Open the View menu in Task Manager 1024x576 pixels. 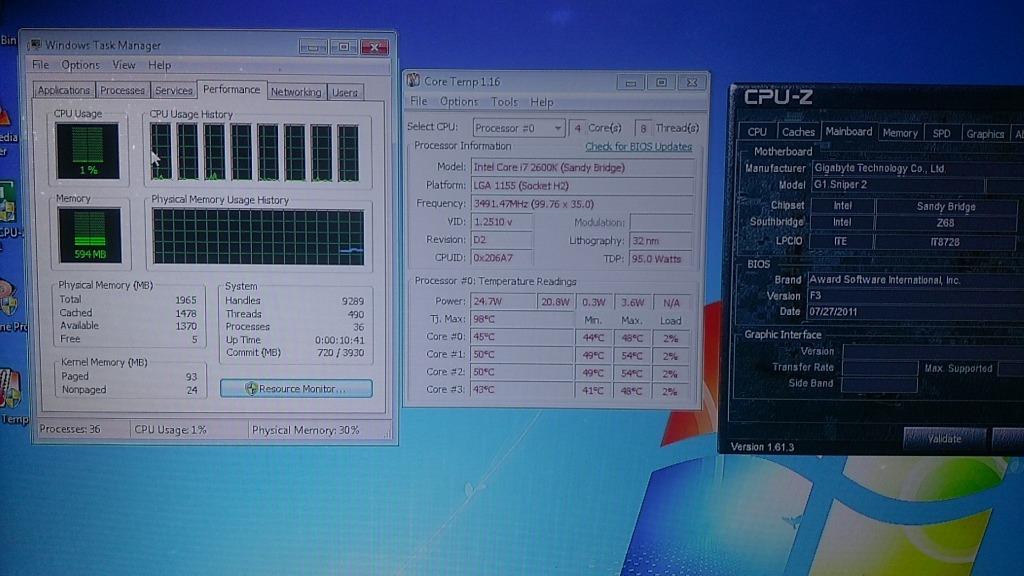click(123, 64)
